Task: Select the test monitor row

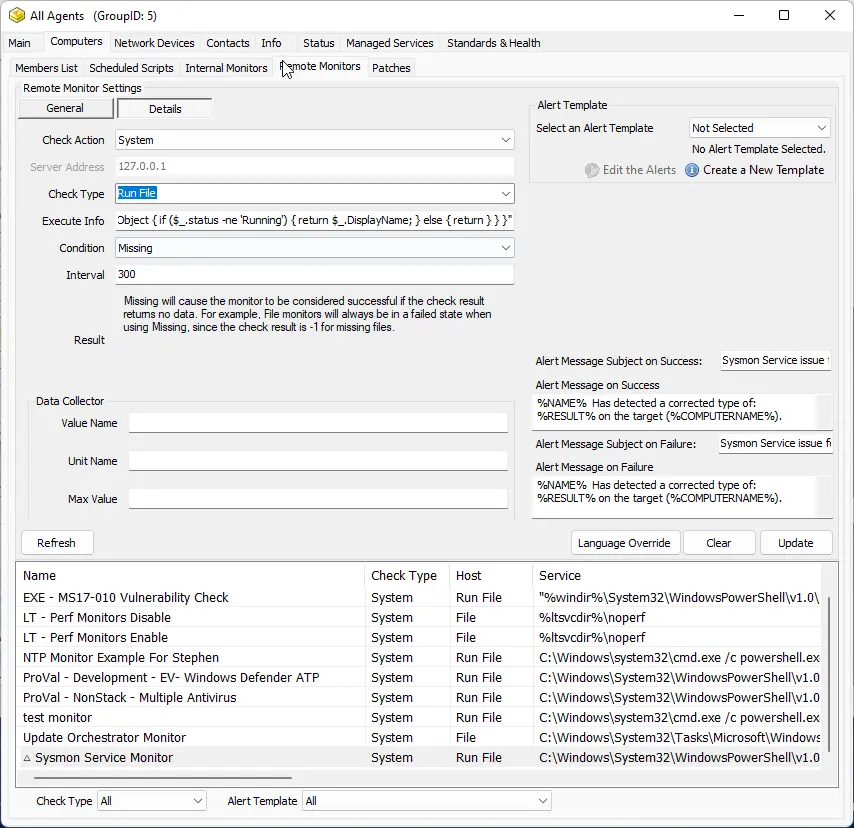Action: click(420, 717)
